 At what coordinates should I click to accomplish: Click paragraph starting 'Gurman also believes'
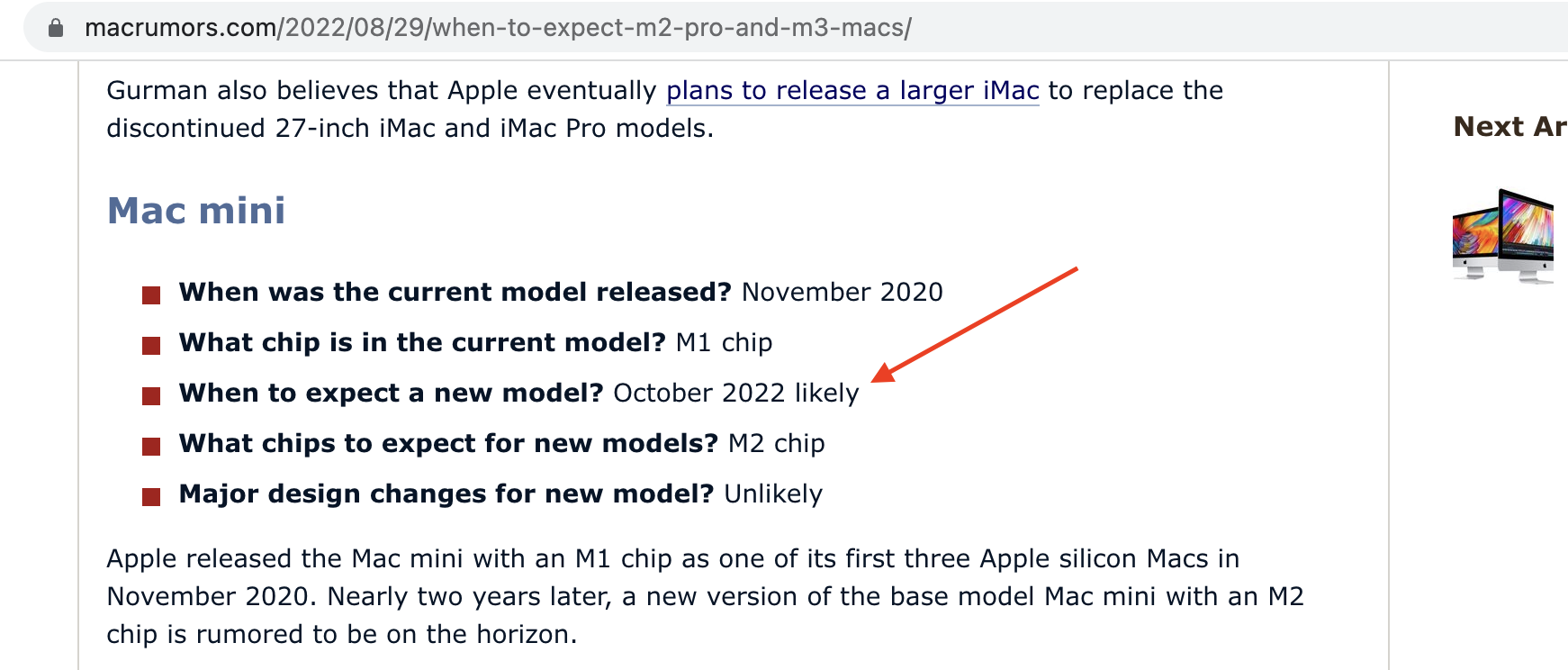tap(664, 109)
